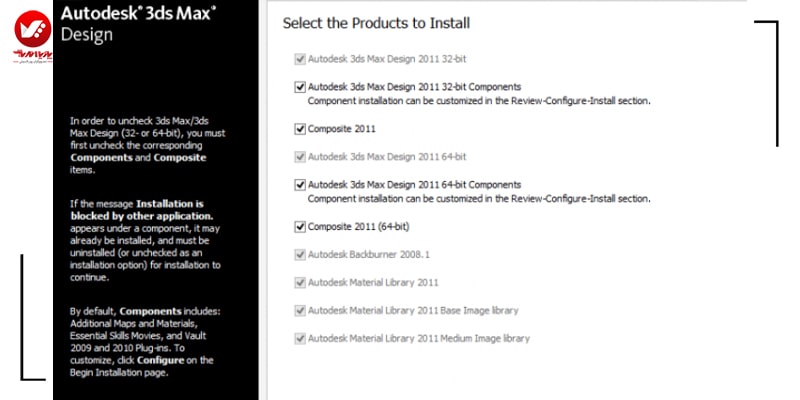Click the disabled Autodesk 3ds Max Design 2011 64-bit checkbox
This screenshot has height=400, width=800.
point(300,157)
